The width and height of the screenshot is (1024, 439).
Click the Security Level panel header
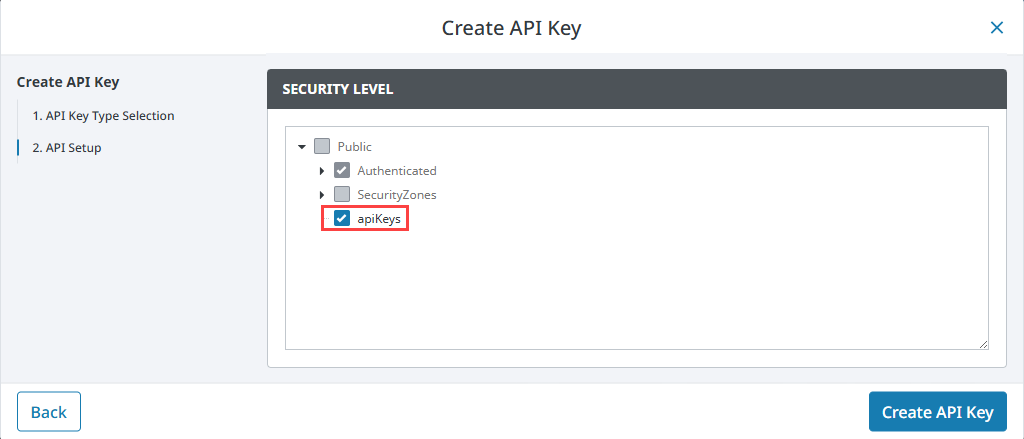pyautogui.click(x=636, y=89)
